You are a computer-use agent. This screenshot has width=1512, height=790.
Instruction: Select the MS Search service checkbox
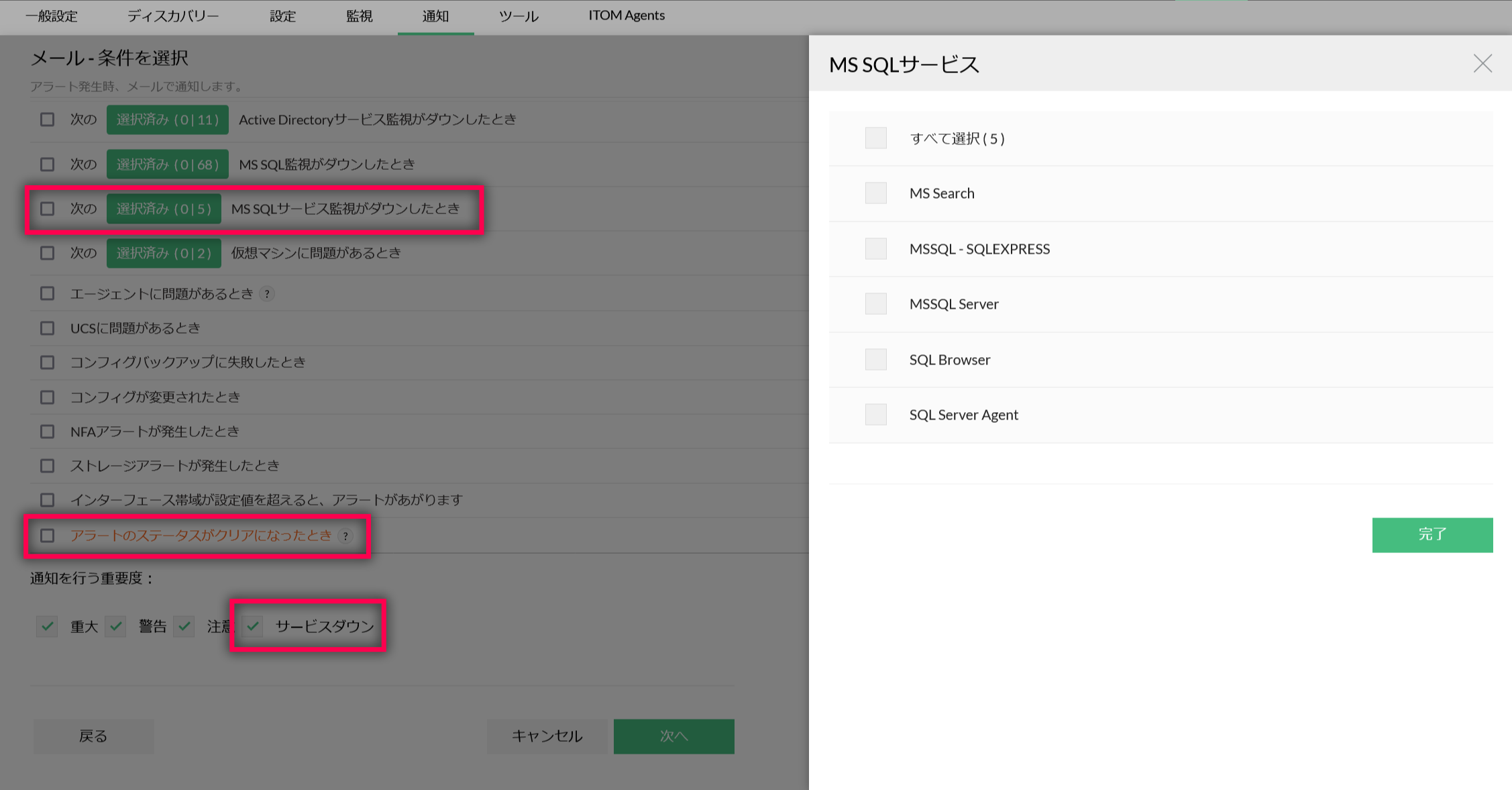point(875,193)
